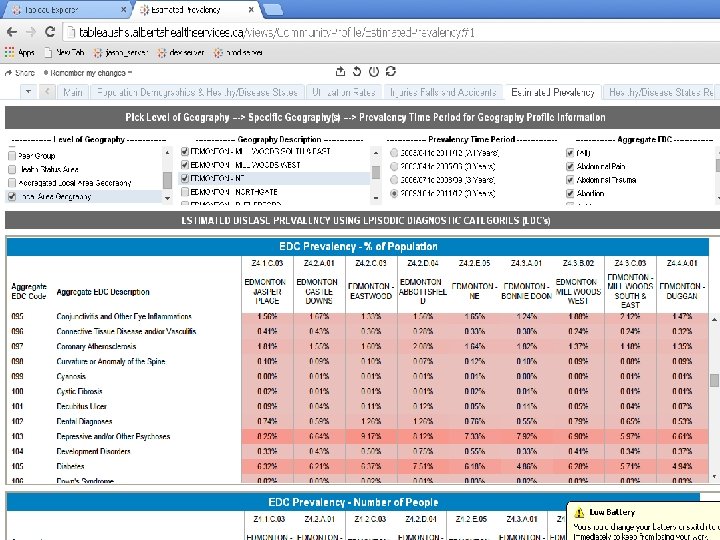Open Remember my changes menu
The width and height of the screenshot is (720, 540).
[88, 73]
